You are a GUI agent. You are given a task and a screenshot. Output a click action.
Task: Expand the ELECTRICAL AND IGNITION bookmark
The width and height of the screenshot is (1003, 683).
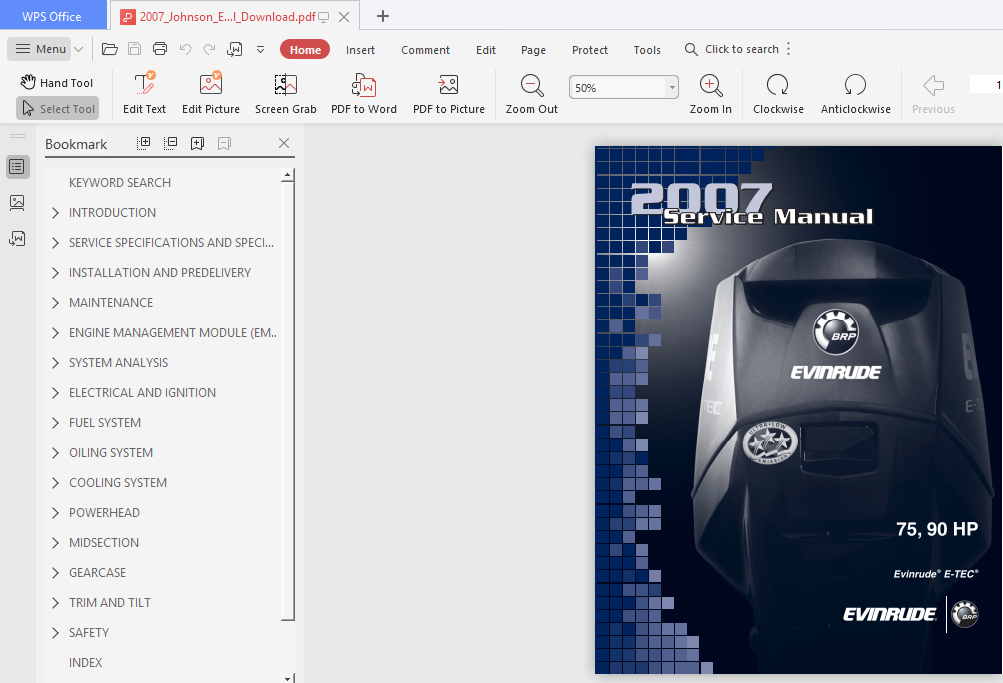click(55, 393)
